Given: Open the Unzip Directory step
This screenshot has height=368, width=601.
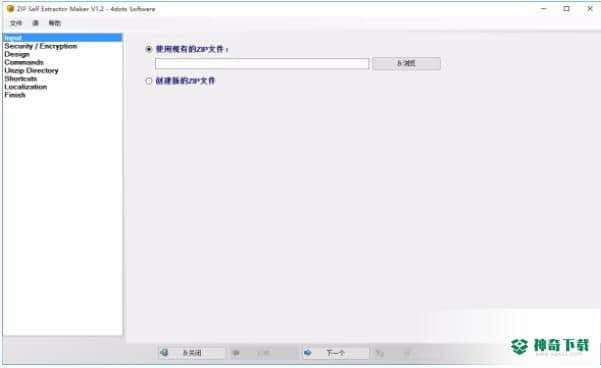Looking at the screenshot, I should (31, 71).
